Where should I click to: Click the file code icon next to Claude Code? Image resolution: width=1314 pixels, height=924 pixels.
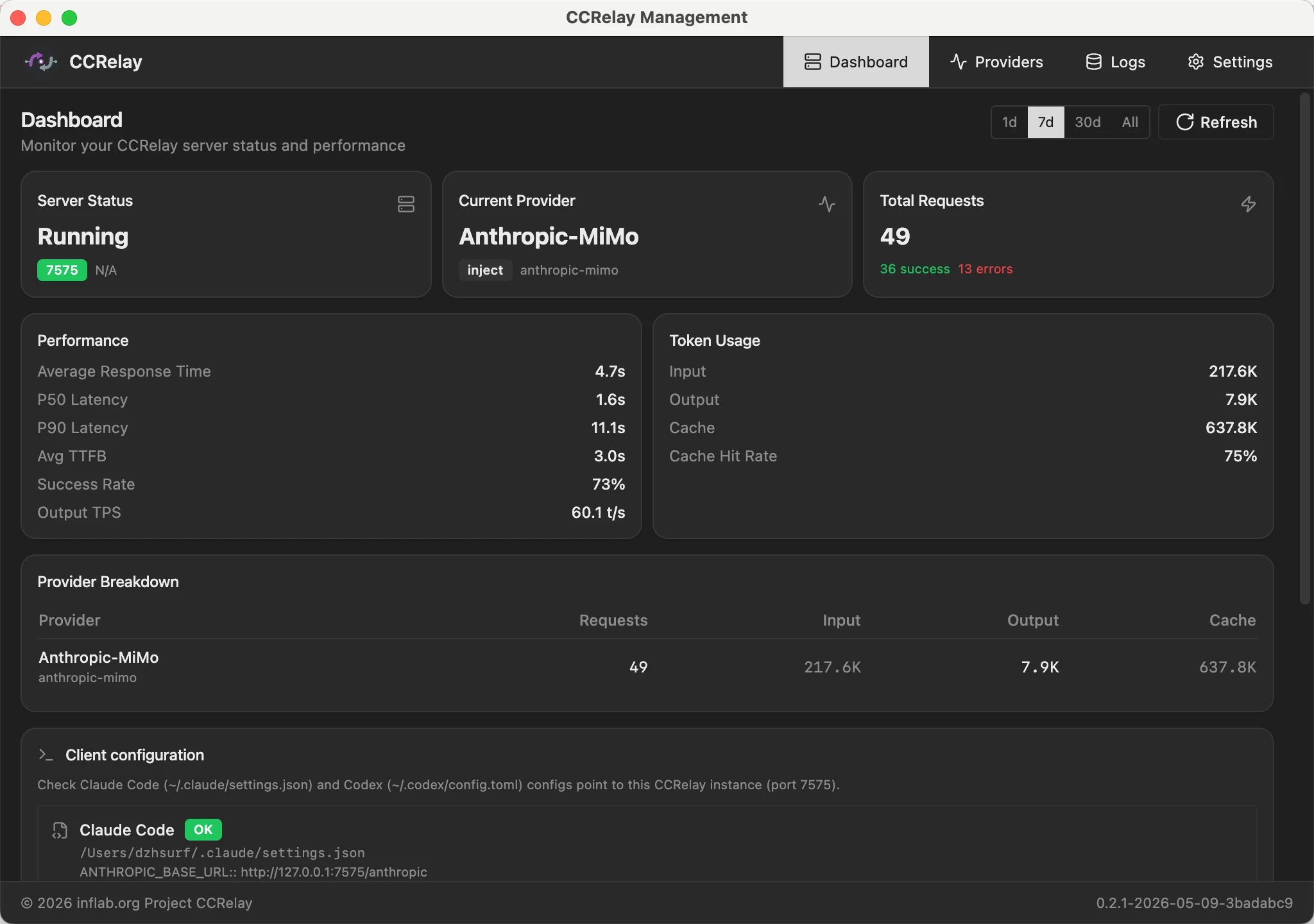pos(60,830)
